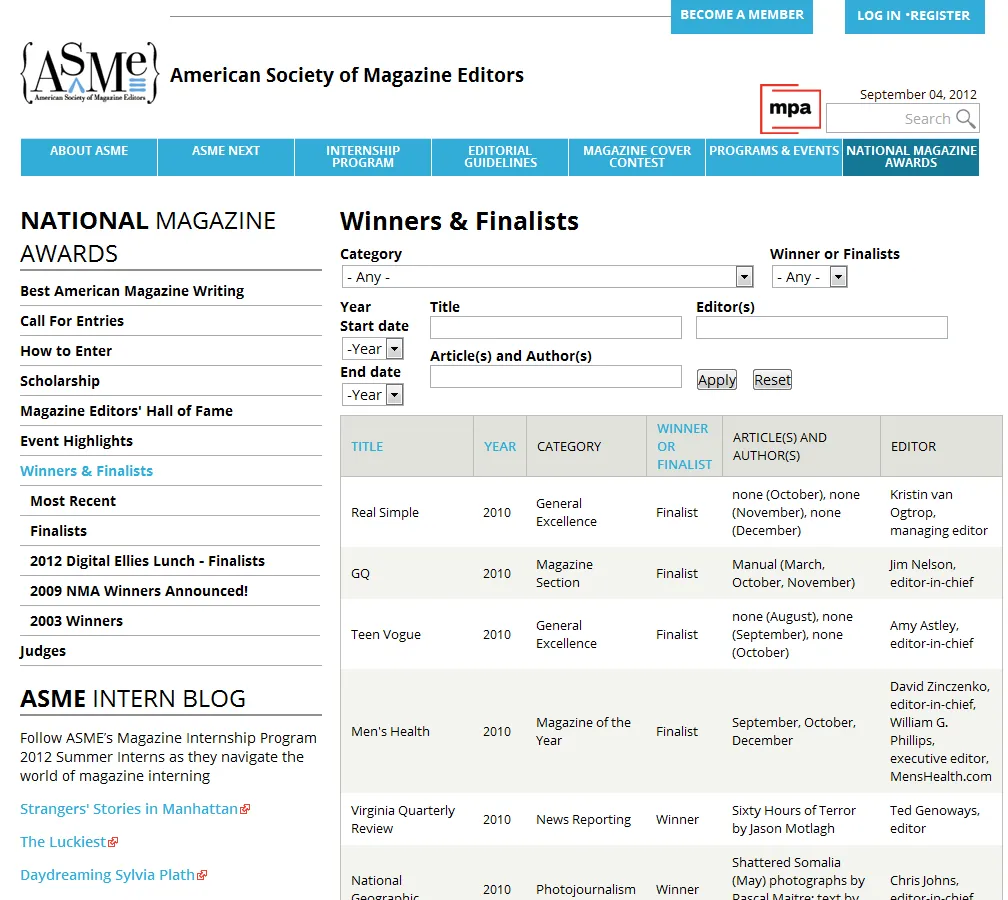Image resolution: width=1008 pixels, height=900 pixels.
Task: Open 2009 NMA Winners Announced! link
Action: (139, 591)
